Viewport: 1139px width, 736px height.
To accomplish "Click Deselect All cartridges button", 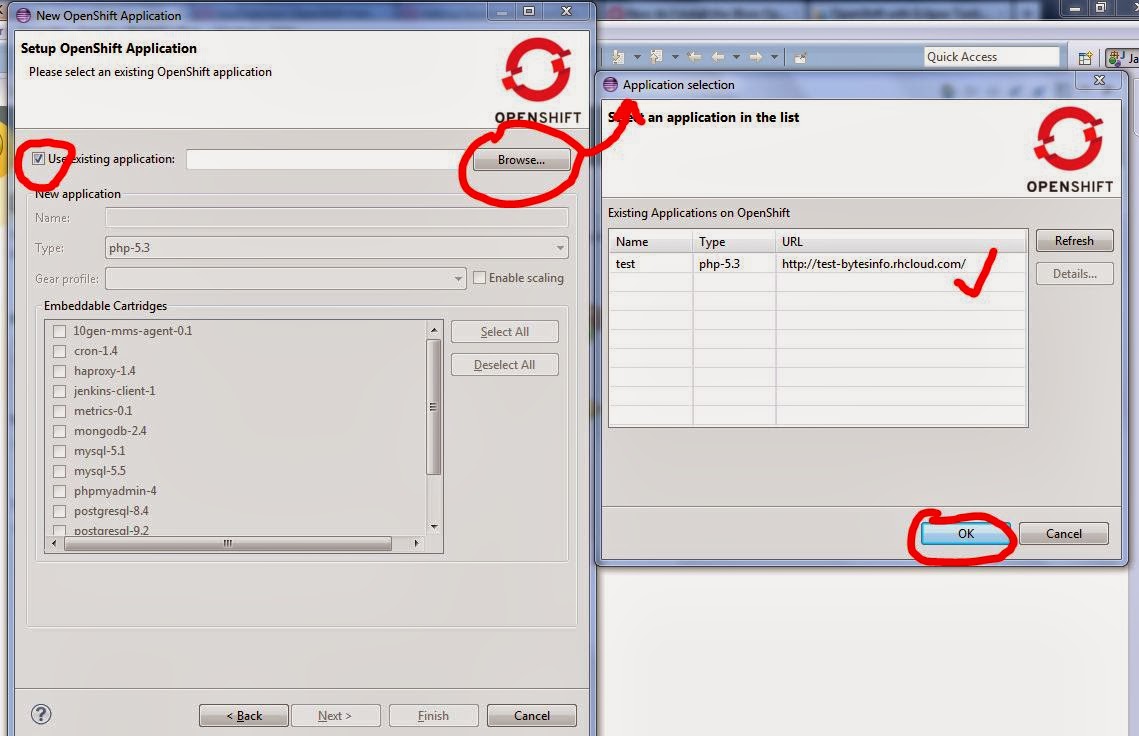I will coord(504,365).
